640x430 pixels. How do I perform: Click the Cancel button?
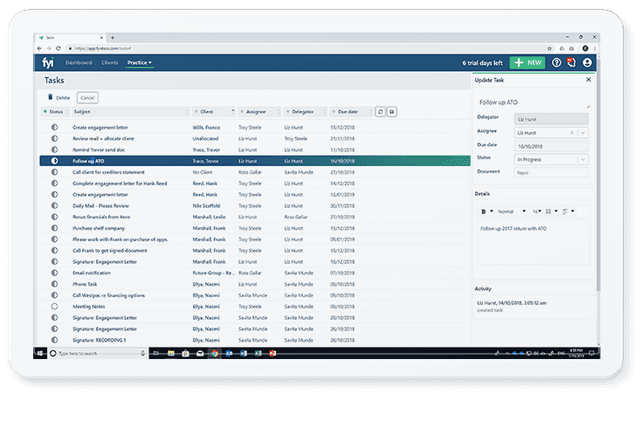click(87, 98)
